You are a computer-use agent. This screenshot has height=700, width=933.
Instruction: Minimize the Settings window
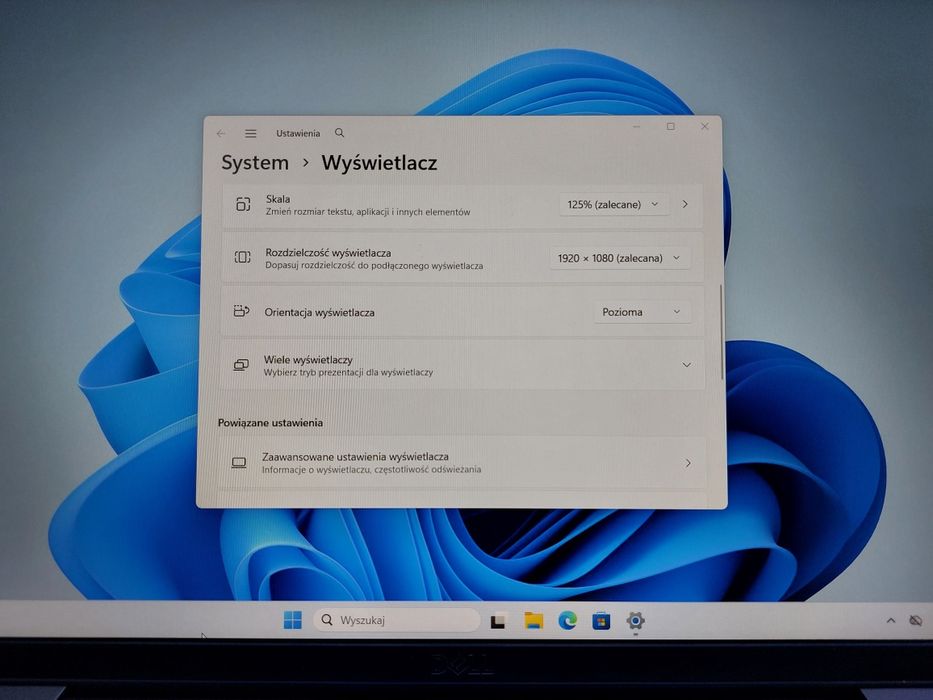637,127
